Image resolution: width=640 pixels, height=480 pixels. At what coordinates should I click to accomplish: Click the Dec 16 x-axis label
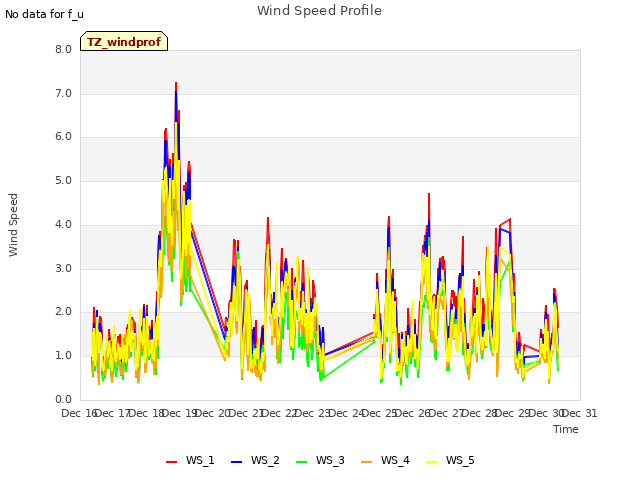point(79,413)
